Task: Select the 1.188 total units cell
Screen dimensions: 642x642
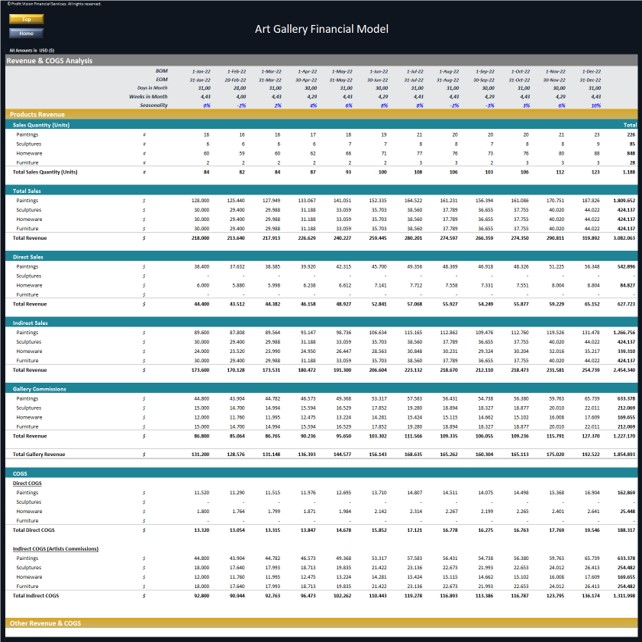Action: (629, 172)
